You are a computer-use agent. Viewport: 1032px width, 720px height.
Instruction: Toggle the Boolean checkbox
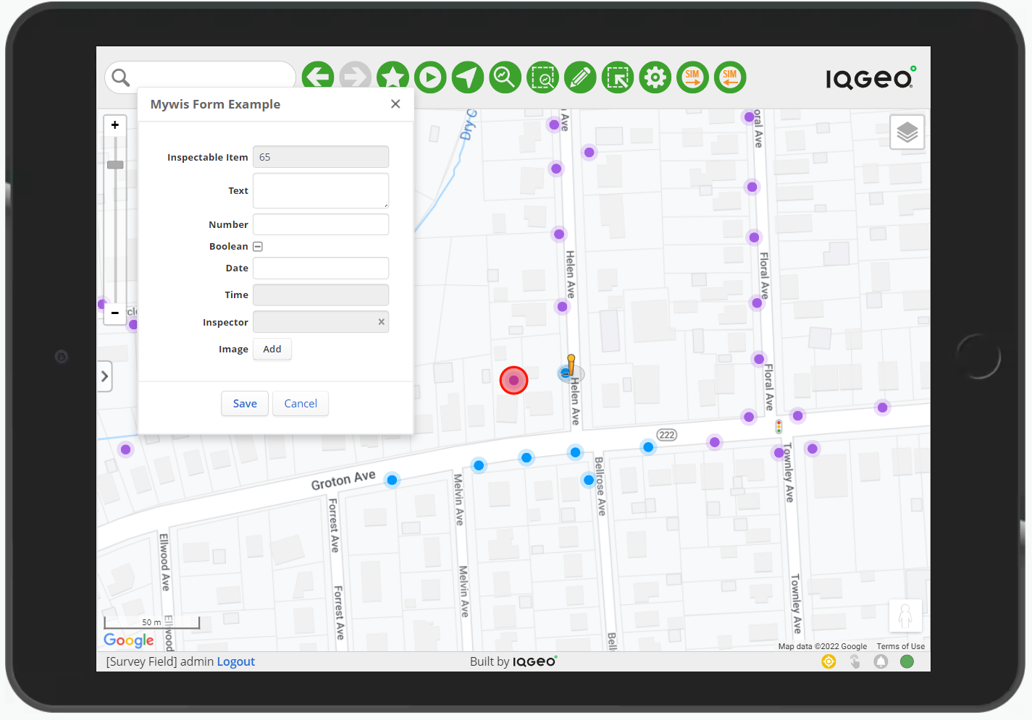click(257, 247)
